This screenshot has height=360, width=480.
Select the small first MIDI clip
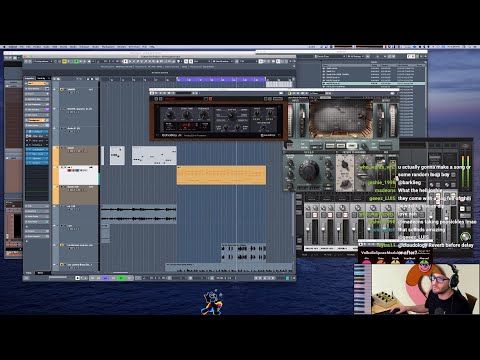coord(117,155)
